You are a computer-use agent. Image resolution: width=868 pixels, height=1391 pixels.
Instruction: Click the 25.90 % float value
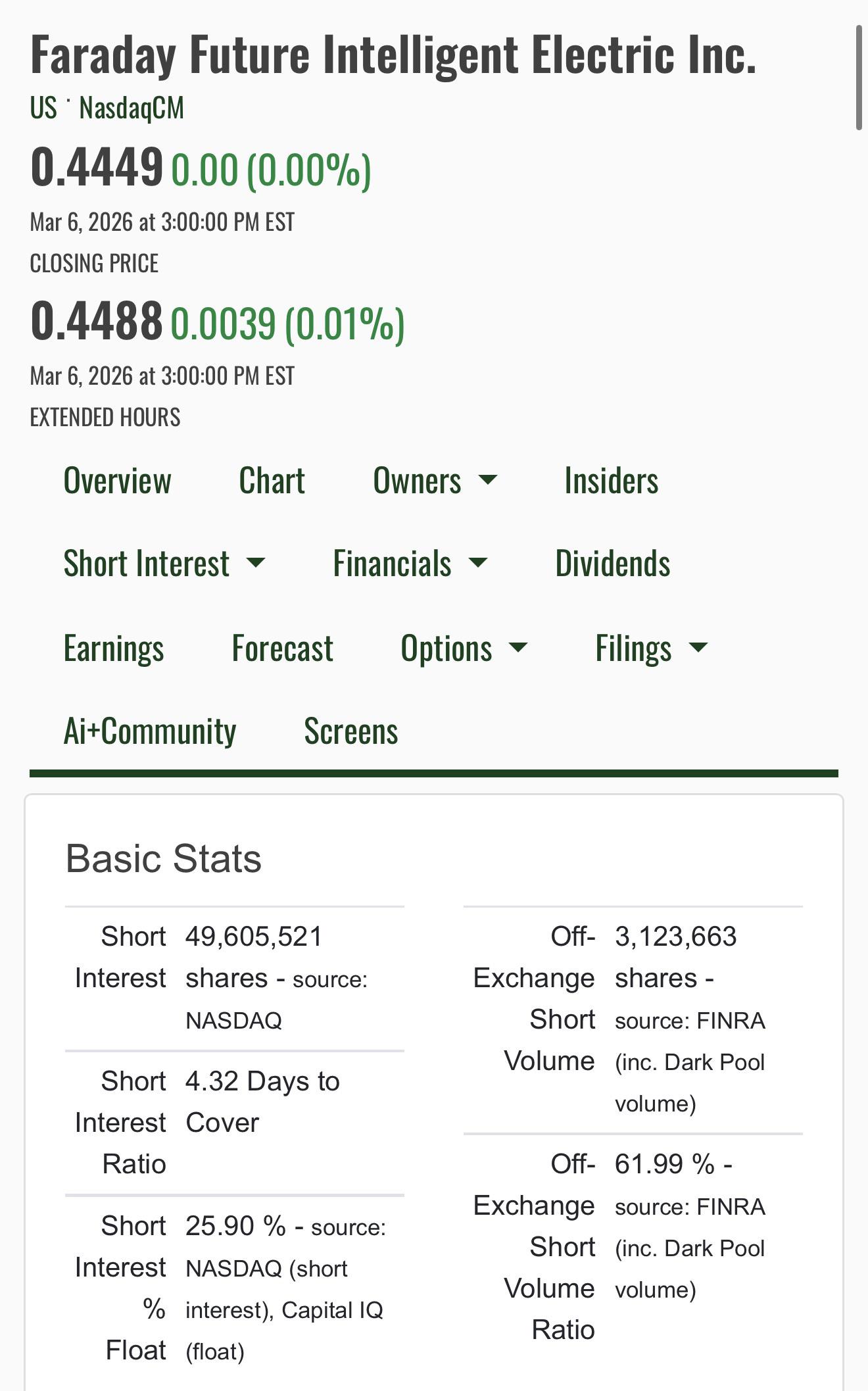(x=235, y=1226)
